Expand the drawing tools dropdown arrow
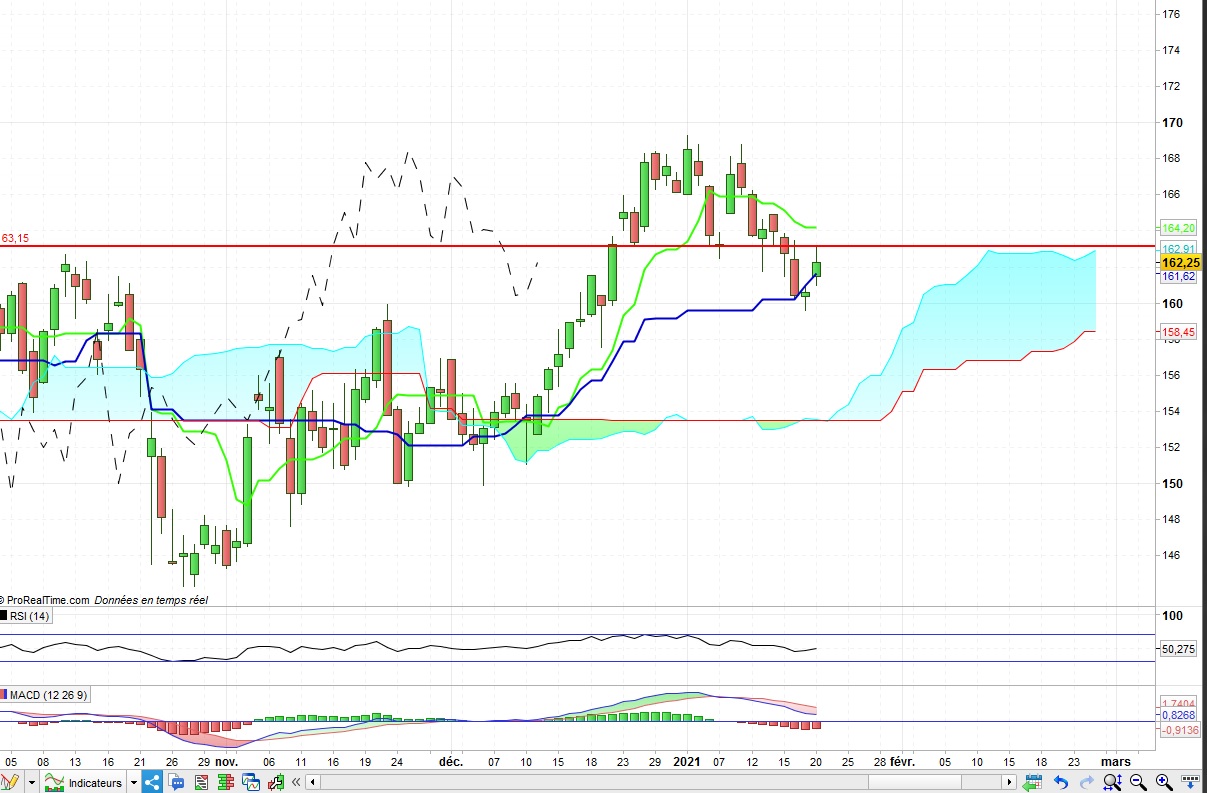The height and width of the screenshot is (793, 1207). pyautogui.click(x=32, y=782)
